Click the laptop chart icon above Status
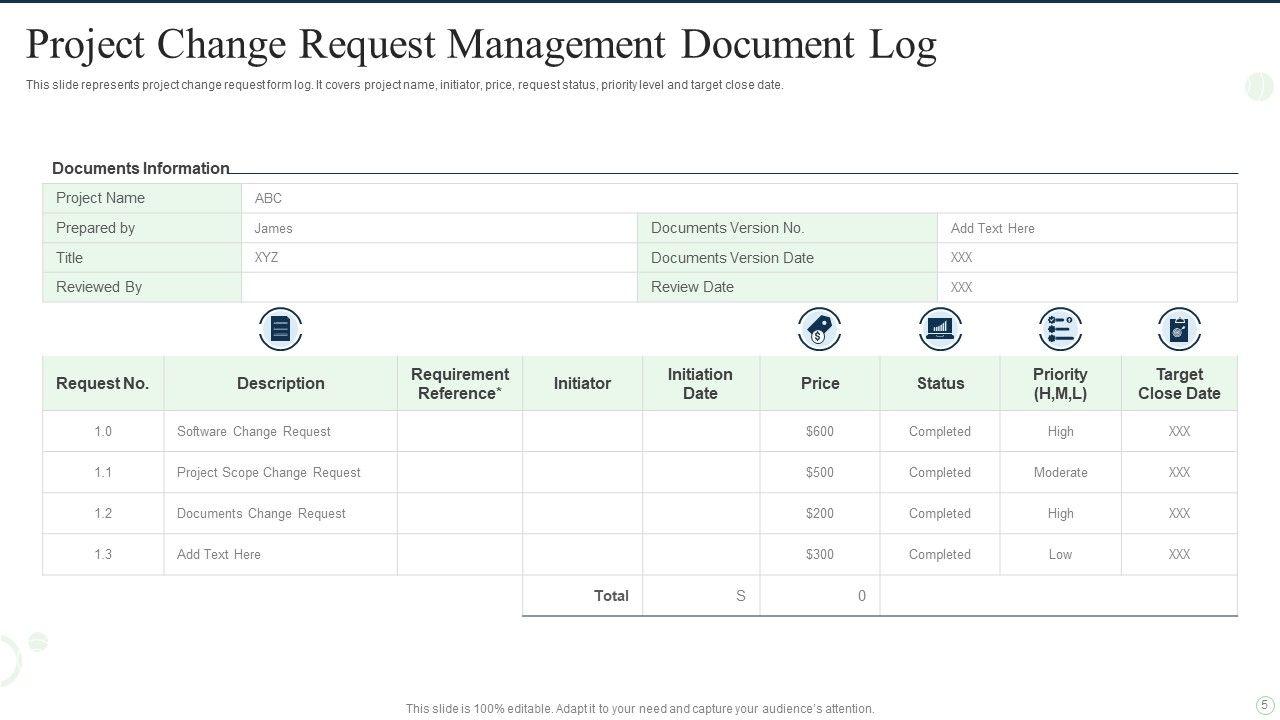The width and height of the screenshot is (1280, 720). (x=940, y=329)
